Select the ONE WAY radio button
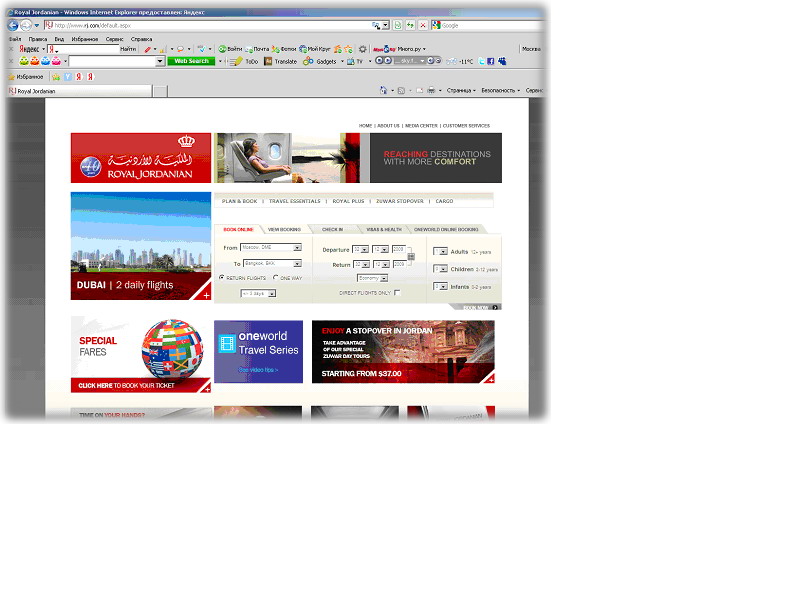 tap(276, 278)
